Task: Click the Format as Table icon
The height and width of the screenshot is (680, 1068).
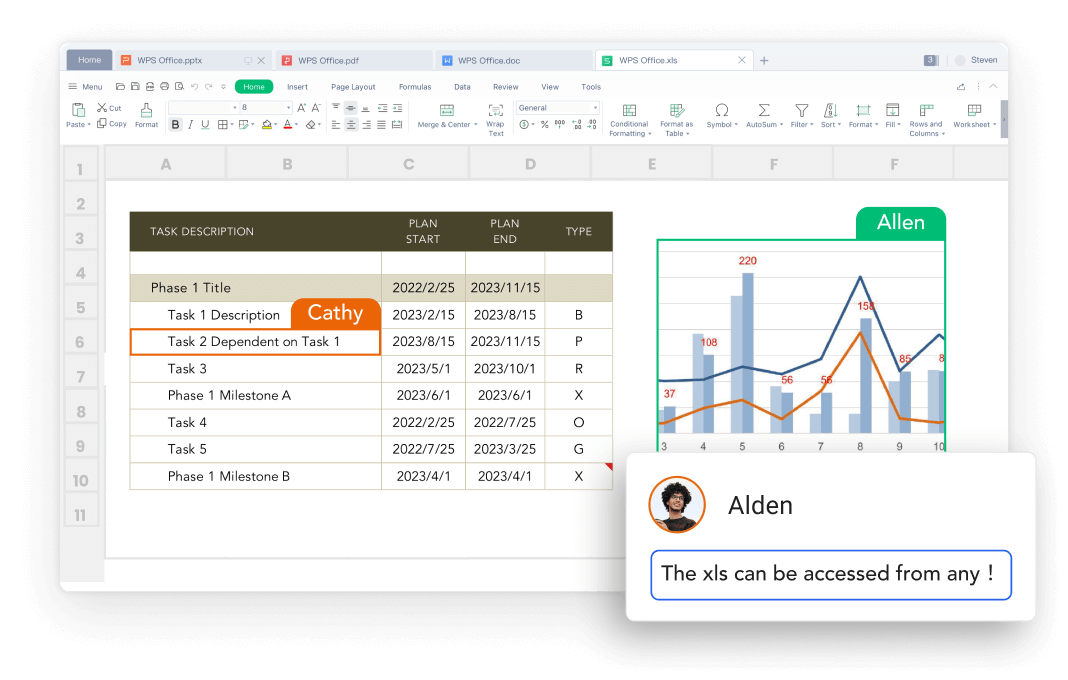Action: (677, 110)
